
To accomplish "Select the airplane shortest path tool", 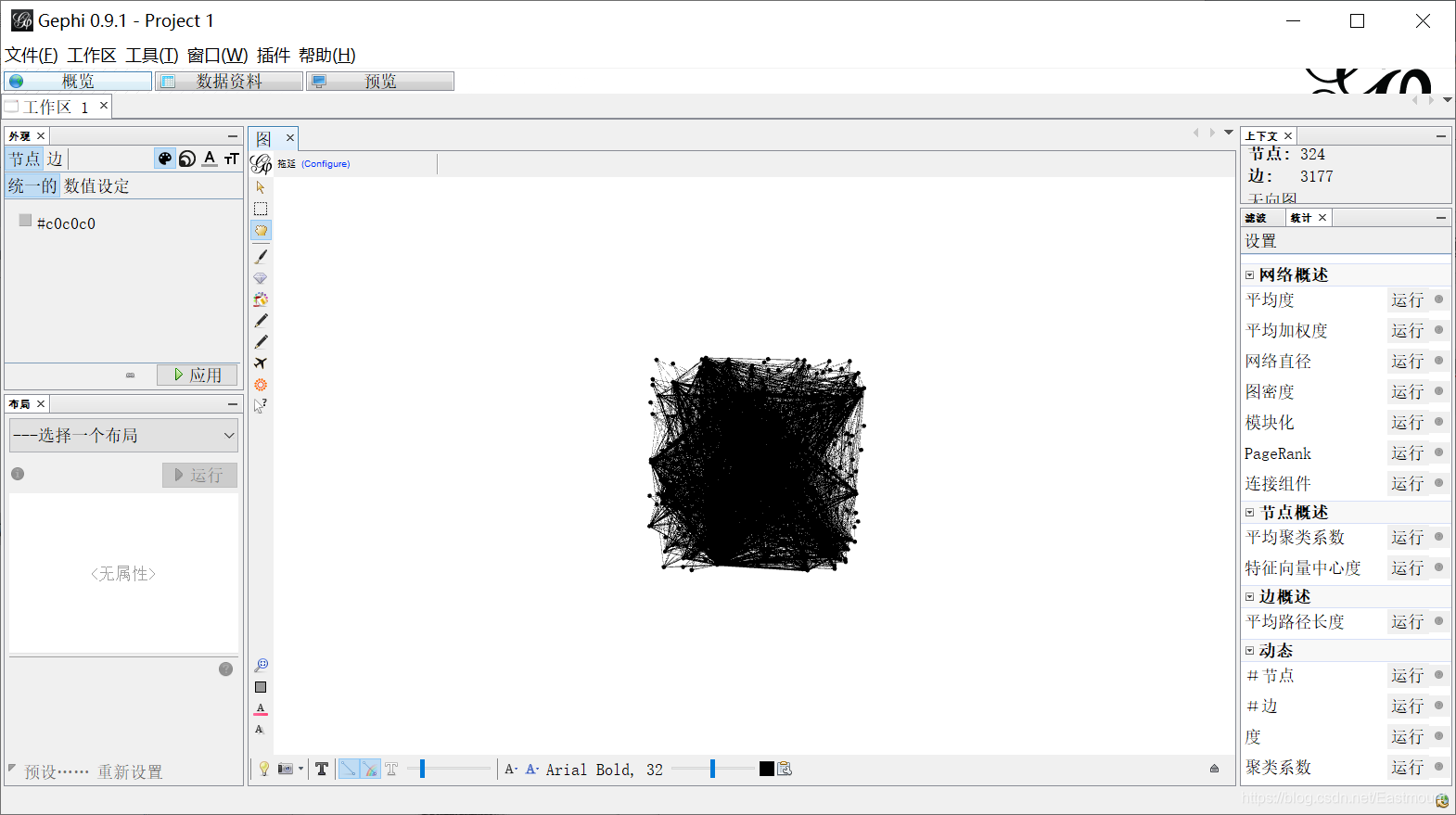I will tap(261, 363).
